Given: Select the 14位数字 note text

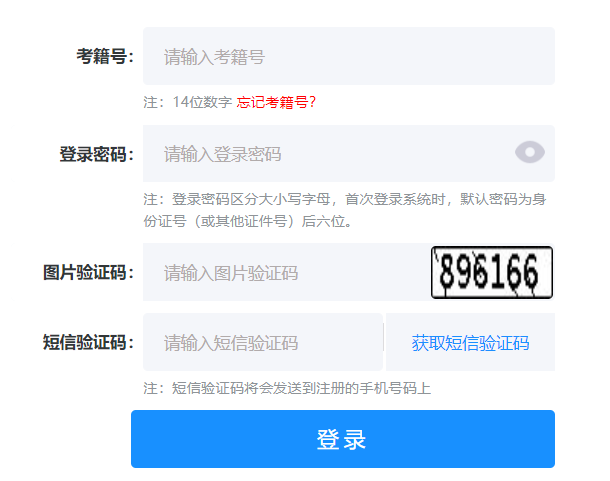Looking at the screenshot, I should pyautogui.click(x=202, y=102).
